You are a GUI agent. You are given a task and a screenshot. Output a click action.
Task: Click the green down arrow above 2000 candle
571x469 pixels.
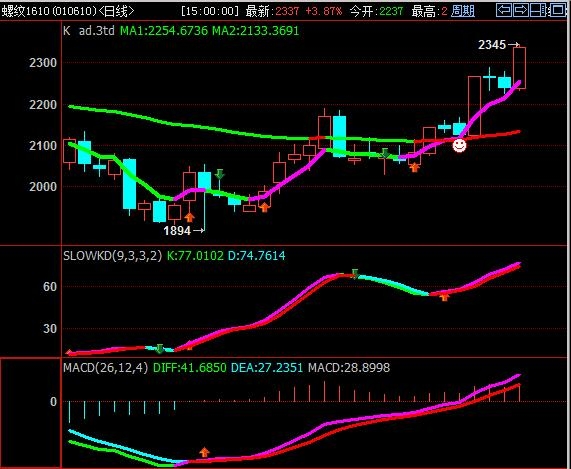(x=219, y=174)
